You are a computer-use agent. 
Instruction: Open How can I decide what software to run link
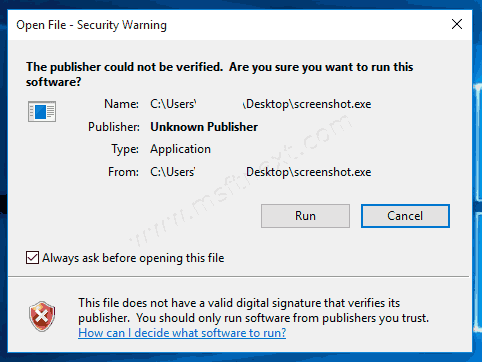[x=182, y=333]
